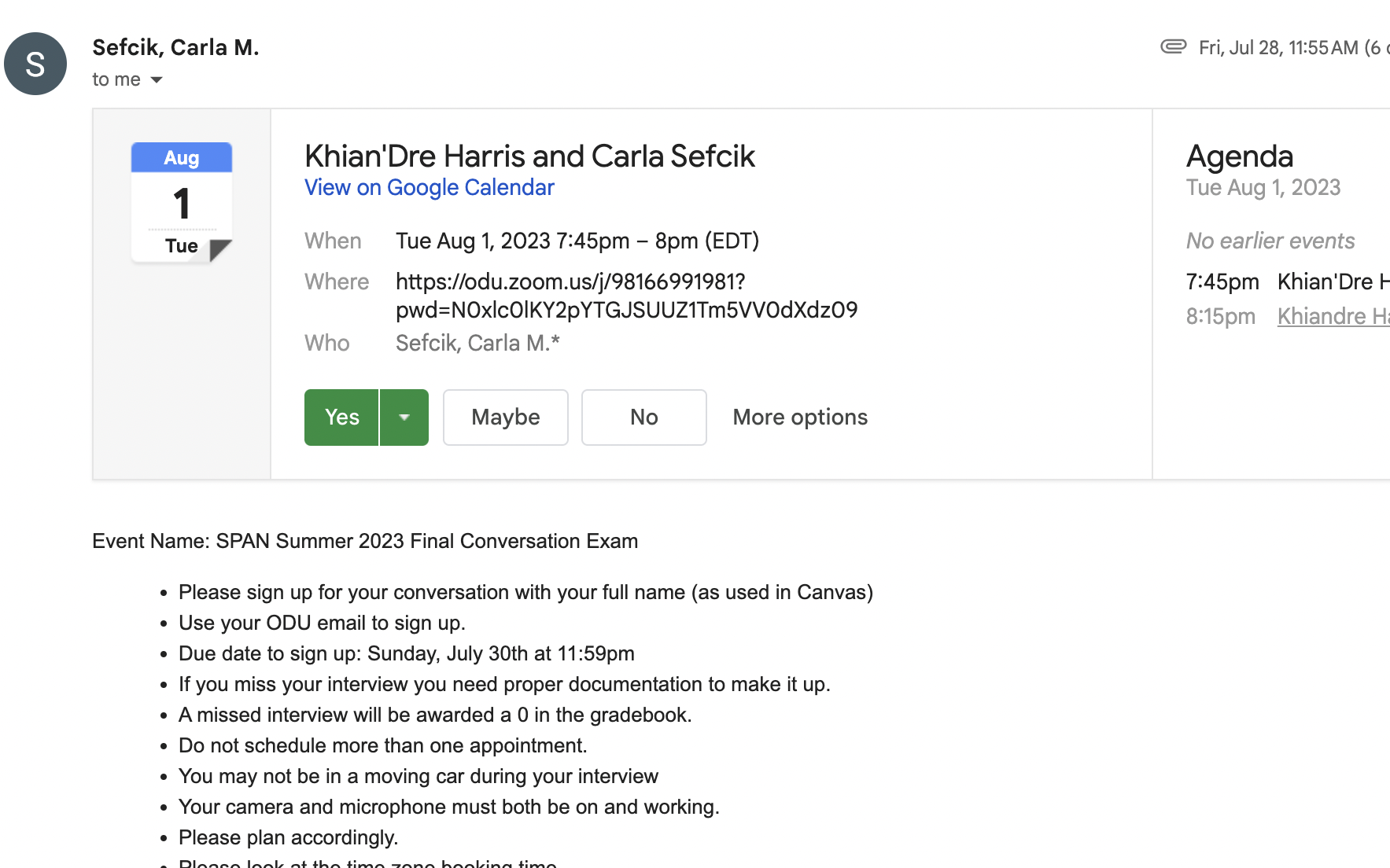Click the odu.zoom.us meeting location URL
The width and height of the screenshot is (1390, 868).
[626, 296]
